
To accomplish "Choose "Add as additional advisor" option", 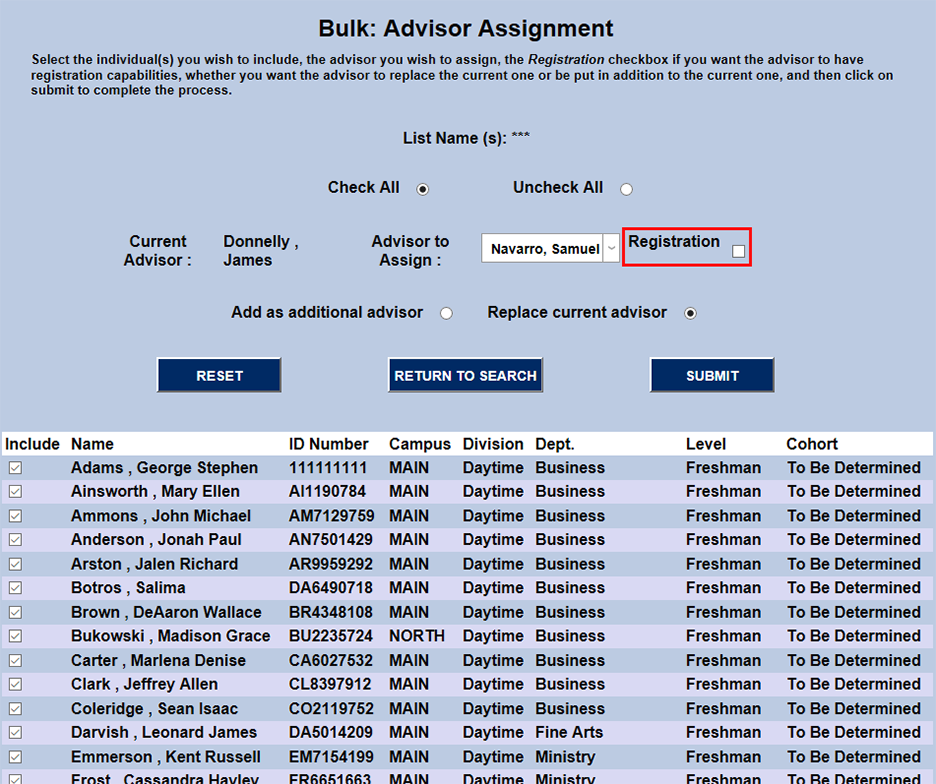I will [446, 312].
